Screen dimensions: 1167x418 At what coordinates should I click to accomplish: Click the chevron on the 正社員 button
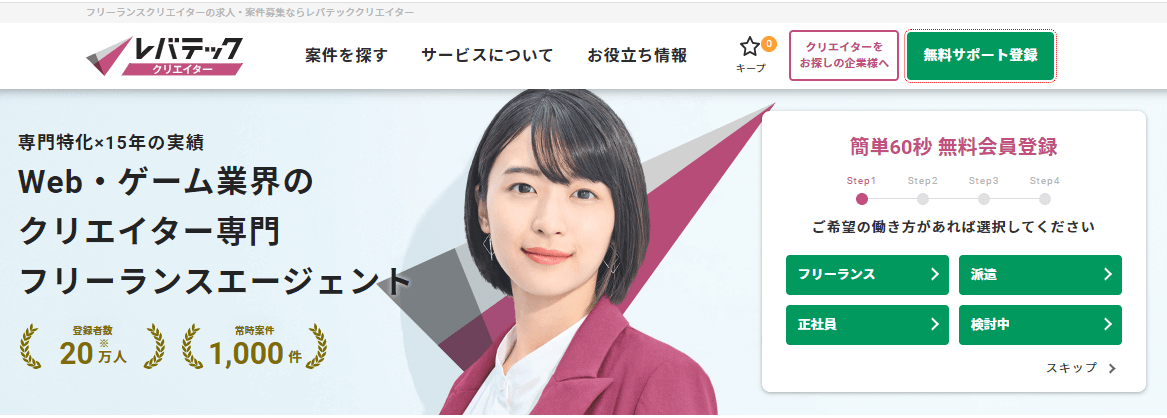coord(935,324)
